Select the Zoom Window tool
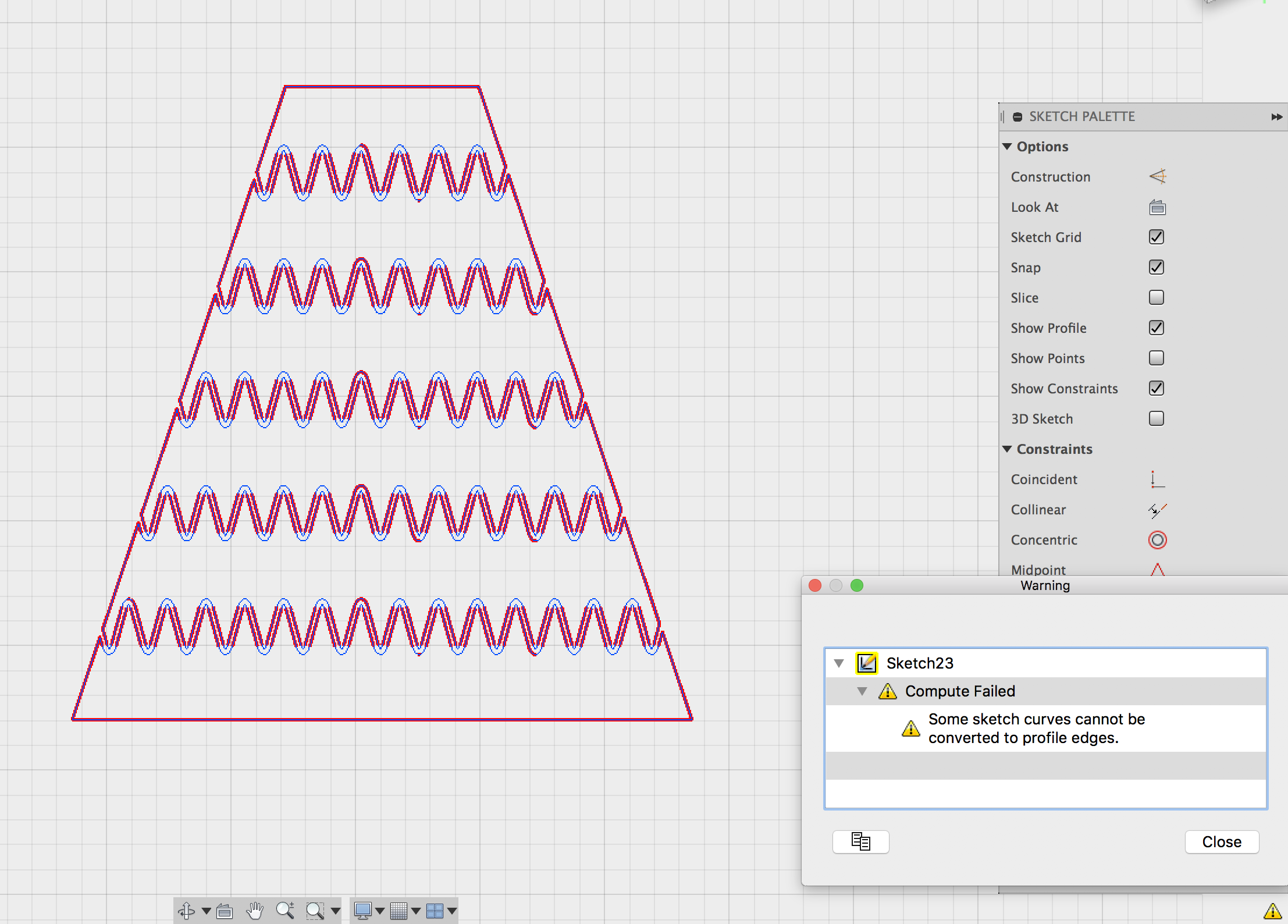1288x924 pixels. click(315, 910)
